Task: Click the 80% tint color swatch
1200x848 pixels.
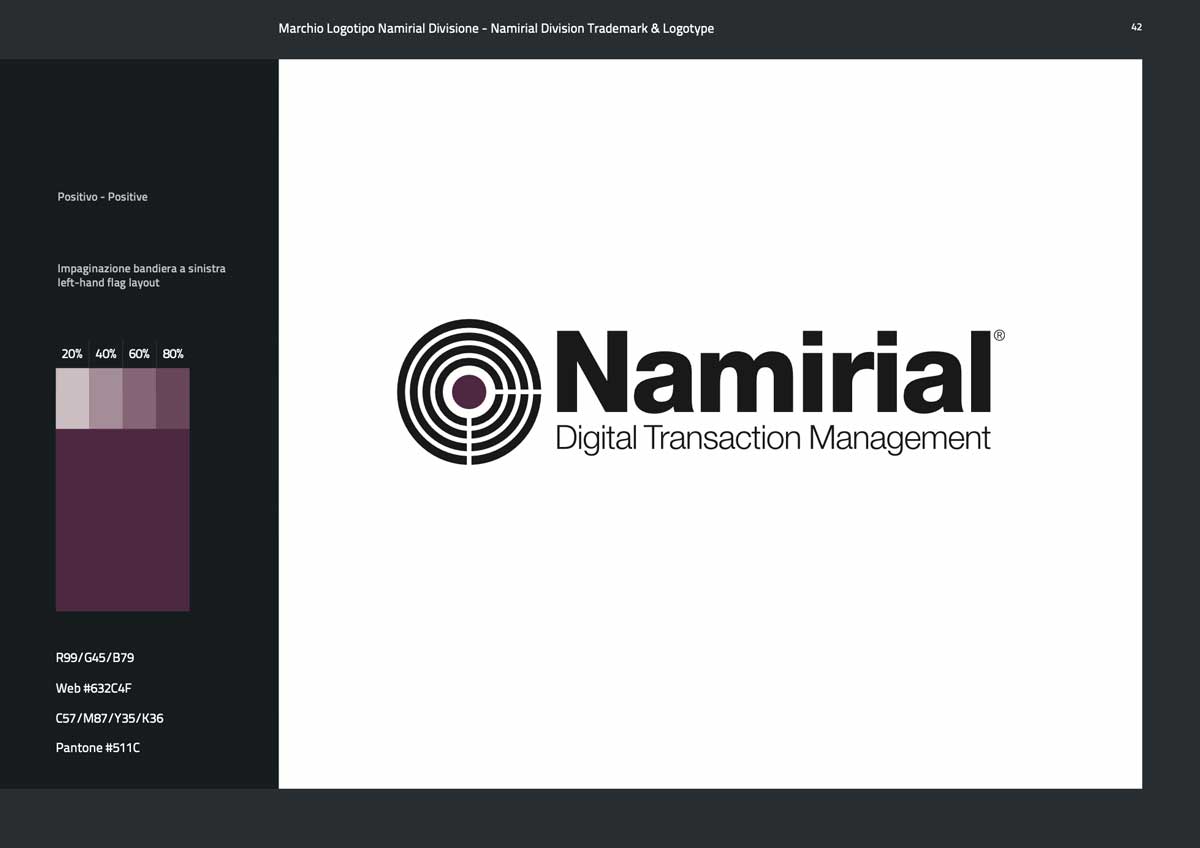Action: pos(173,398)
